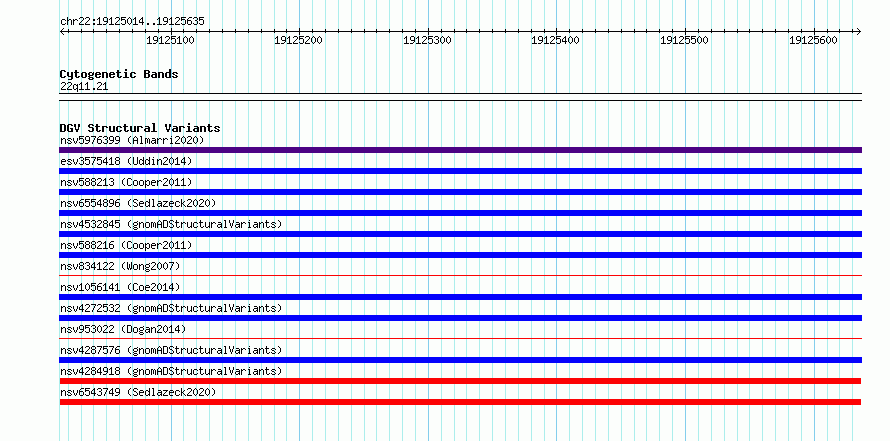Open nsv4272532 (gnomADStructuralVariants) label
Screen dimensions: 890x441
[x=171, y=308]
